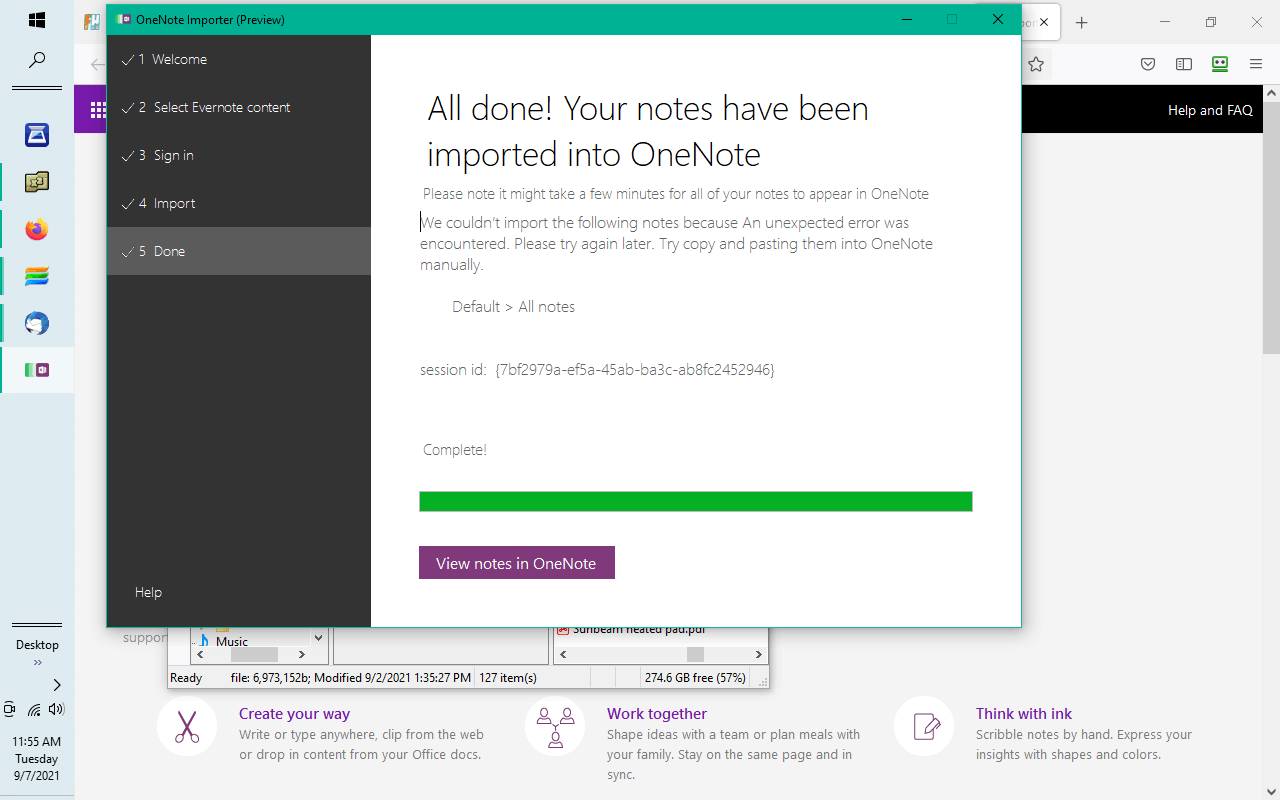Open the Help and FAQ link
Viewport: 1280px width, 800px height.
tap(1210, 110)
